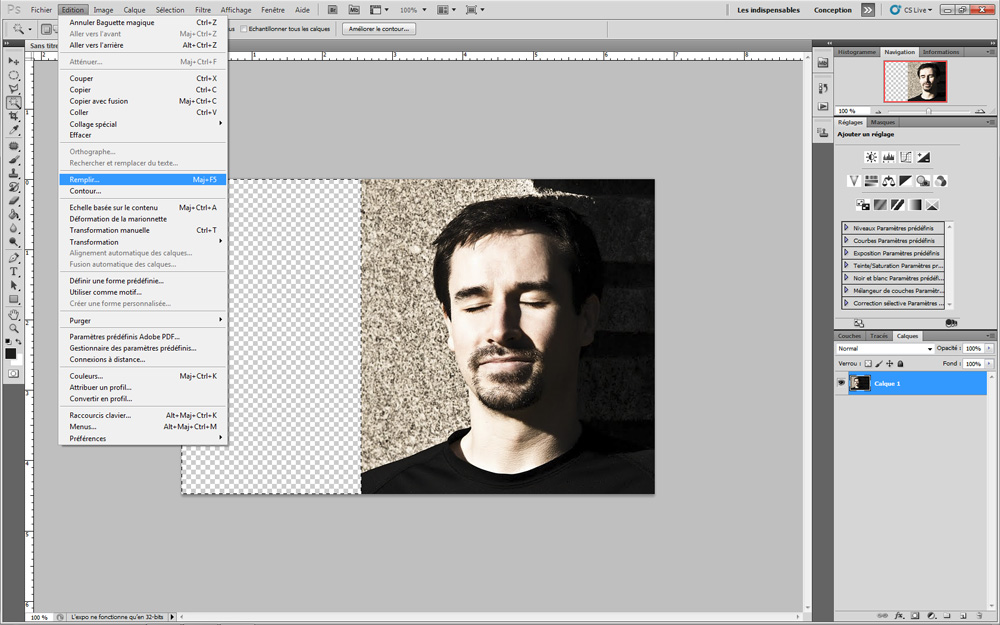The image size is (1000, 625).
Task: Expand "Niveaux Paramètres prédéfinis" preset list
Action: pos(847,228)
